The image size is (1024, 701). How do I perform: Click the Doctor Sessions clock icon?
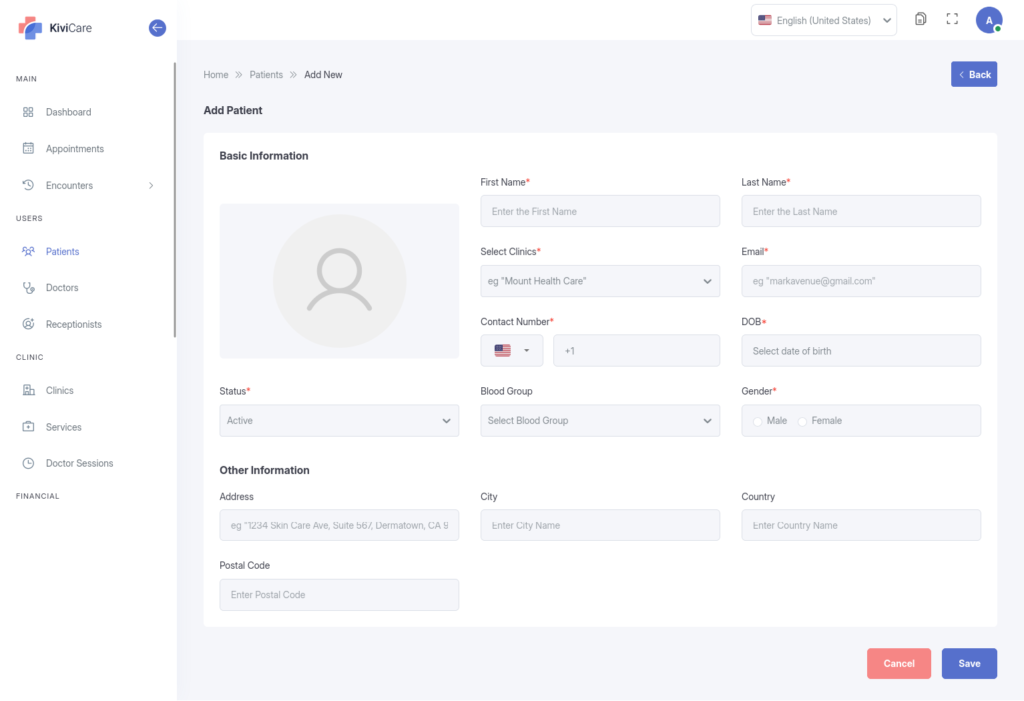(28, 463)
